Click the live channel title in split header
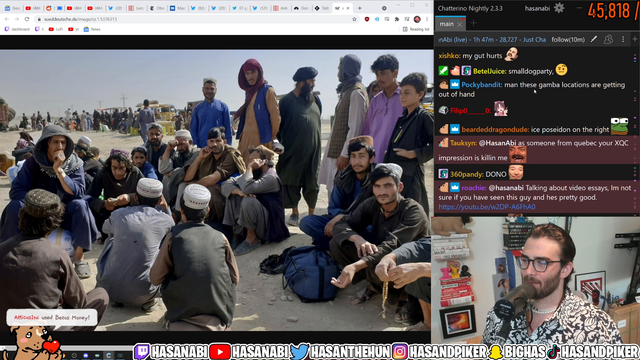Image resolution: width=640 pixels, height=360 pixels. pos(491,40)
